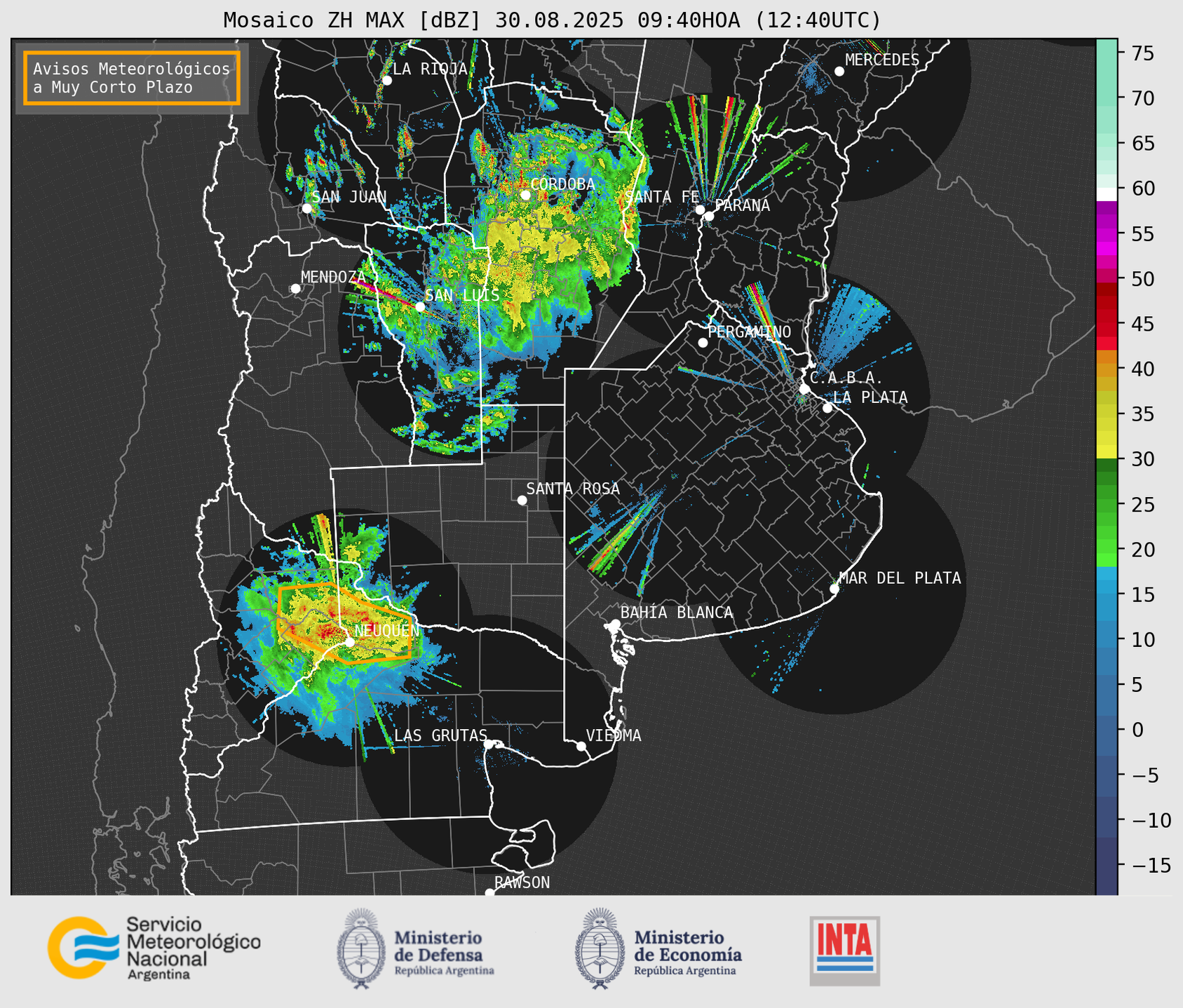1183x1008 pixels.
Task: Click the Servicio Meteorológico Nacional logo
Action: click(154, 948)
